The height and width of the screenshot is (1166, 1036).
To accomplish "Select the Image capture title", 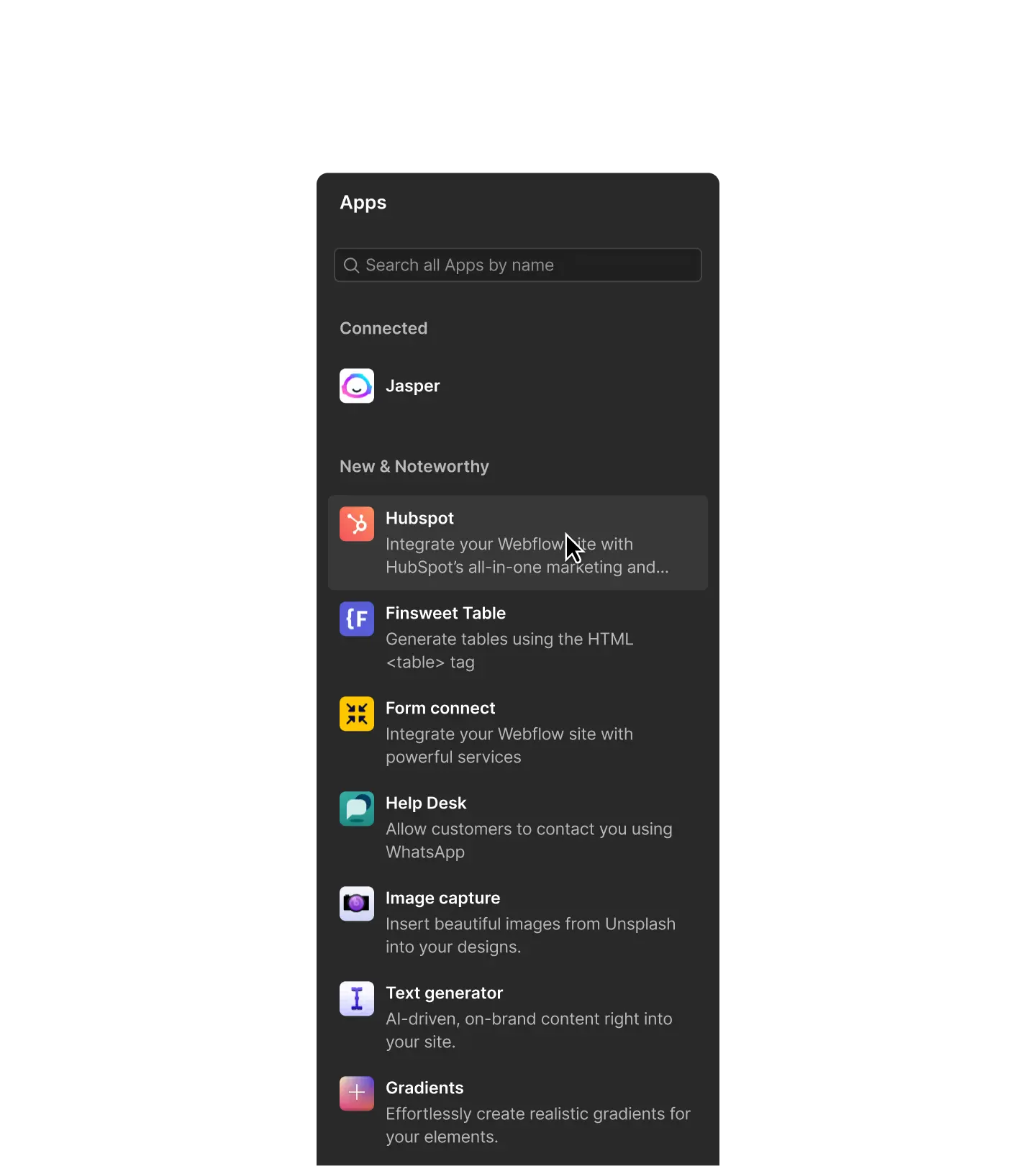I will click(x=442, y=898).
